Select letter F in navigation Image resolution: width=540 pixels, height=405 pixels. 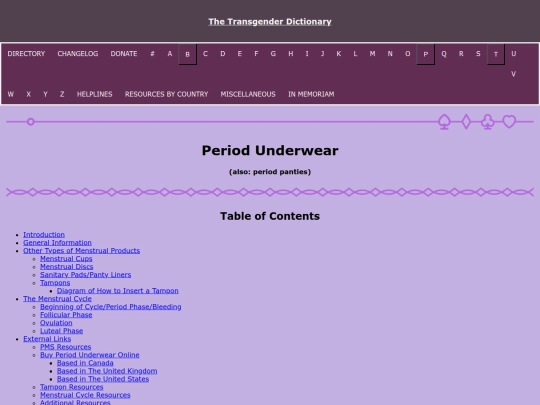point(256,54)
